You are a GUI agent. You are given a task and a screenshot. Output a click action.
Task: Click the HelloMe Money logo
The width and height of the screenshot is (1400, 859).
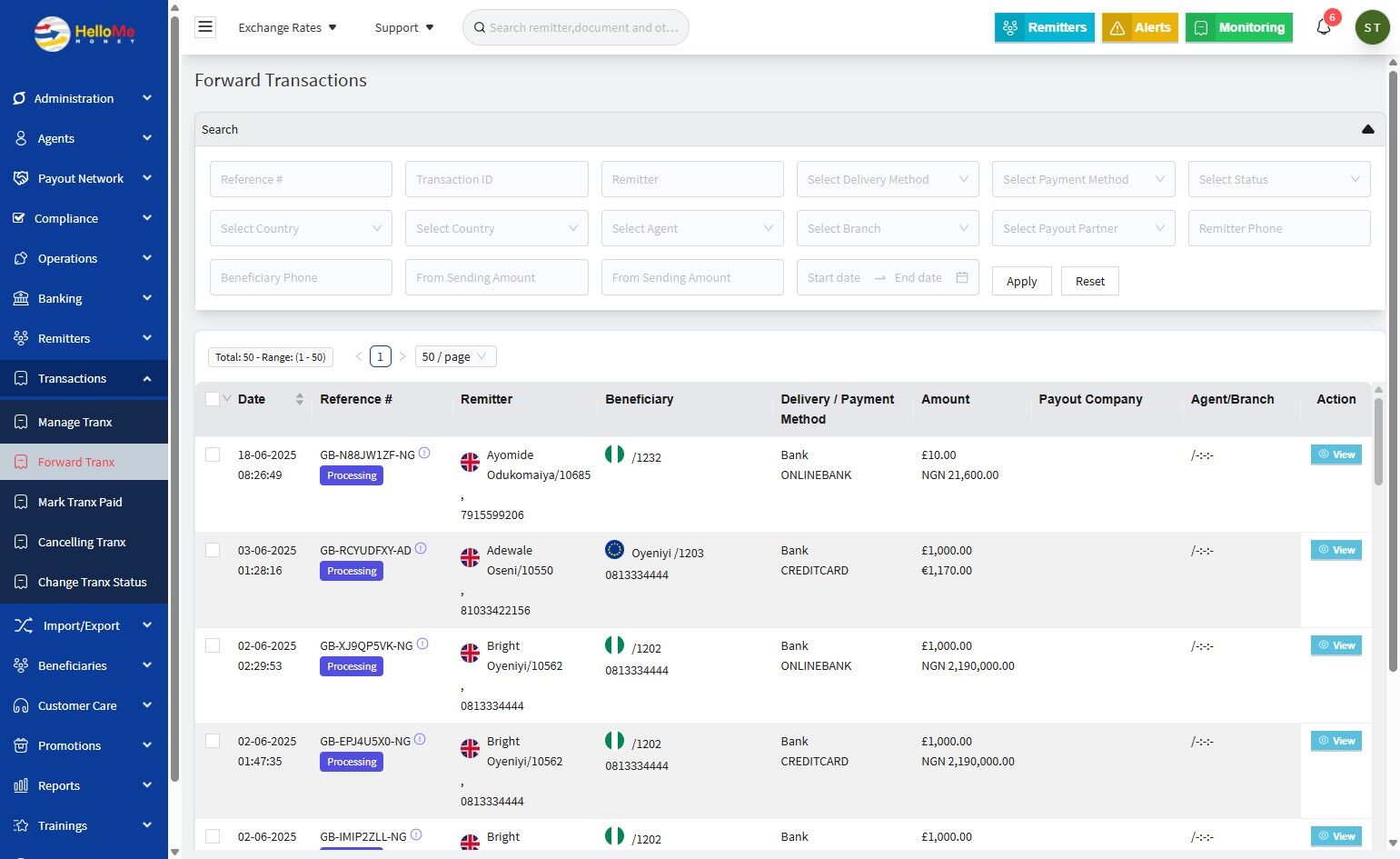coord(84,34)
